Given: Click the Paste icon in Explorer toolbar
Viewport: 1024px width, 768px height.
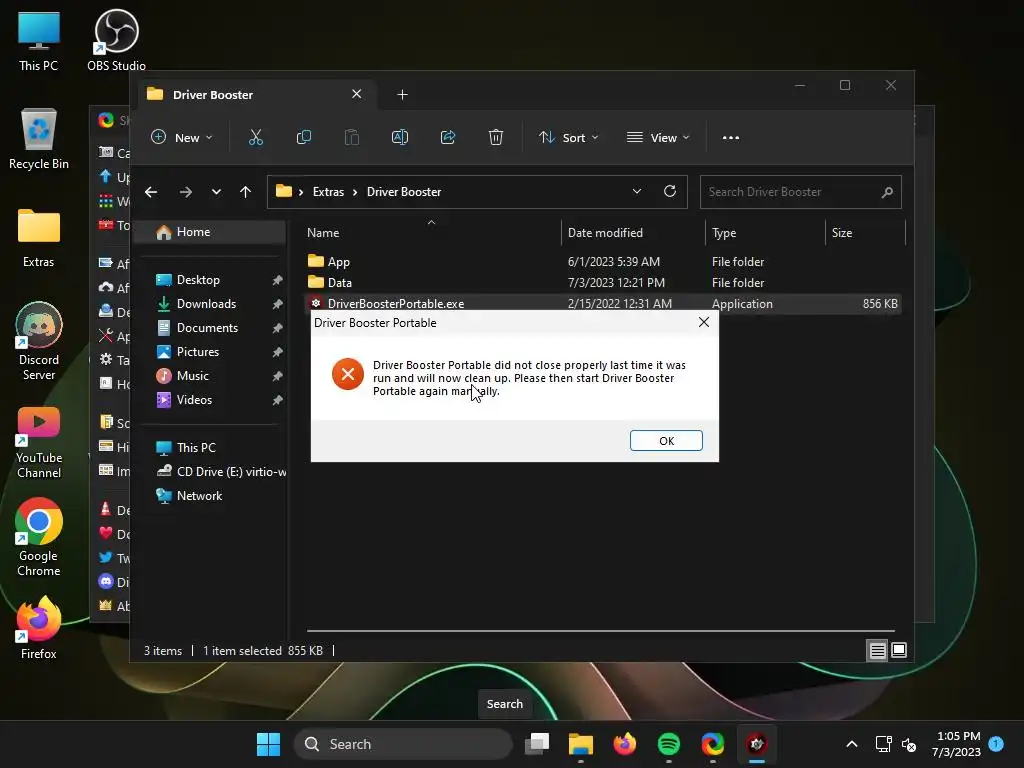Looking at the screenshot, I should [x=351, y=137].
